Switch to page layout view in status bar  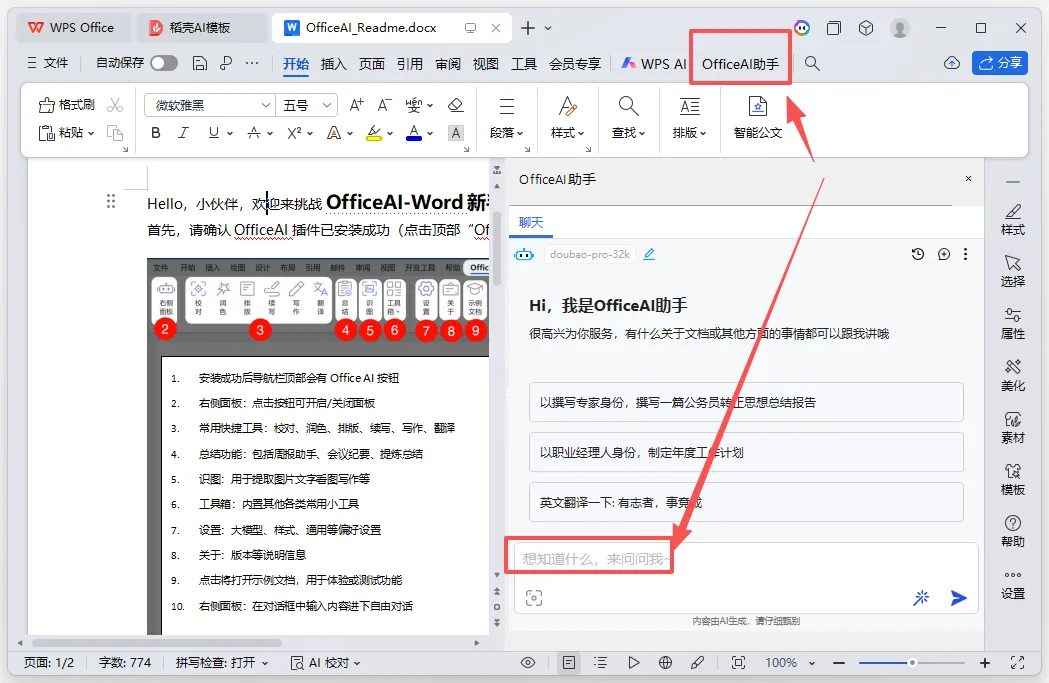569,662
